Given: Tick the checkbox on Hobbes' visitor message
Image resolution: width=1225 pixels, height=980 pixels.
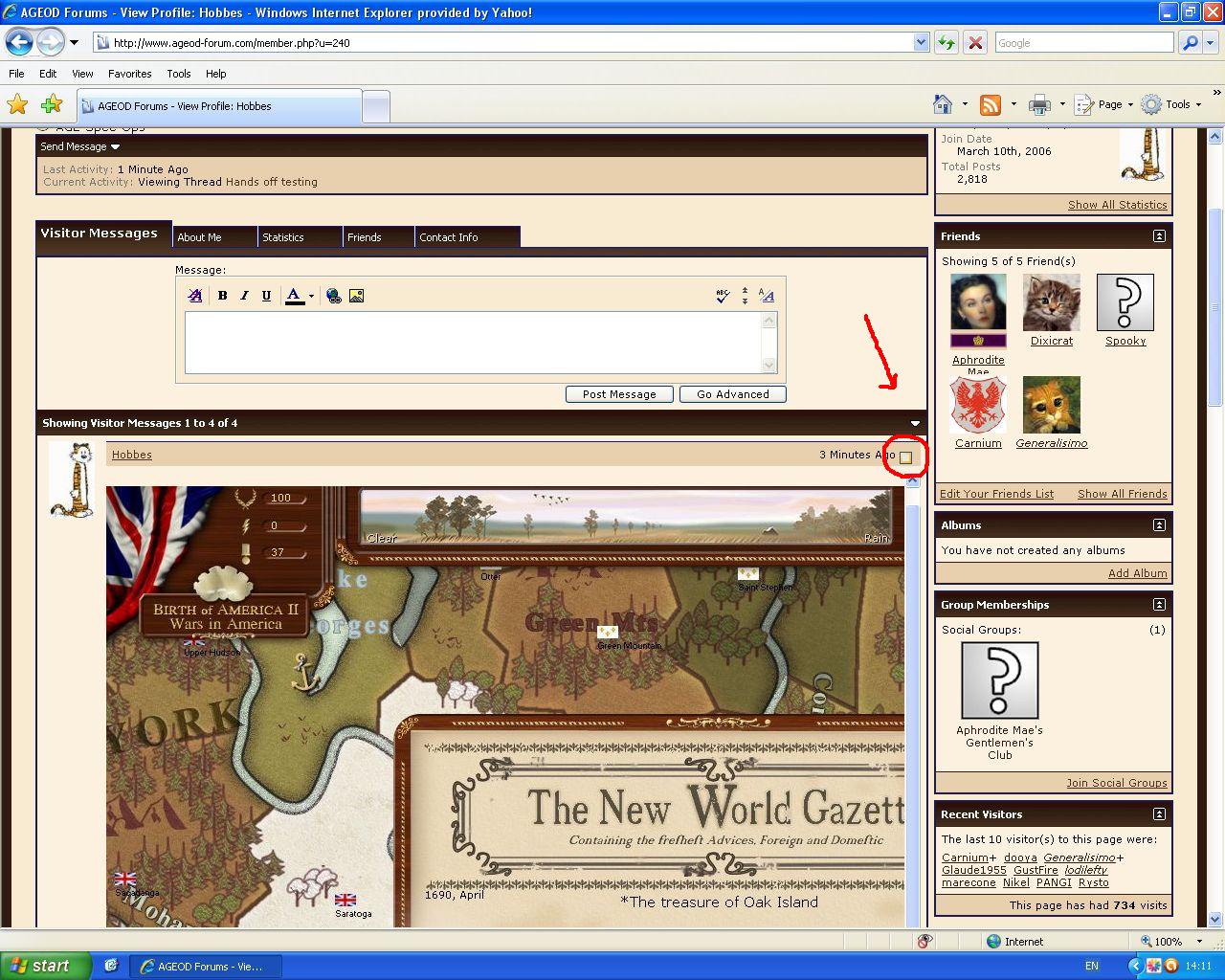Looking at the screenshot, I should (905, 457).
